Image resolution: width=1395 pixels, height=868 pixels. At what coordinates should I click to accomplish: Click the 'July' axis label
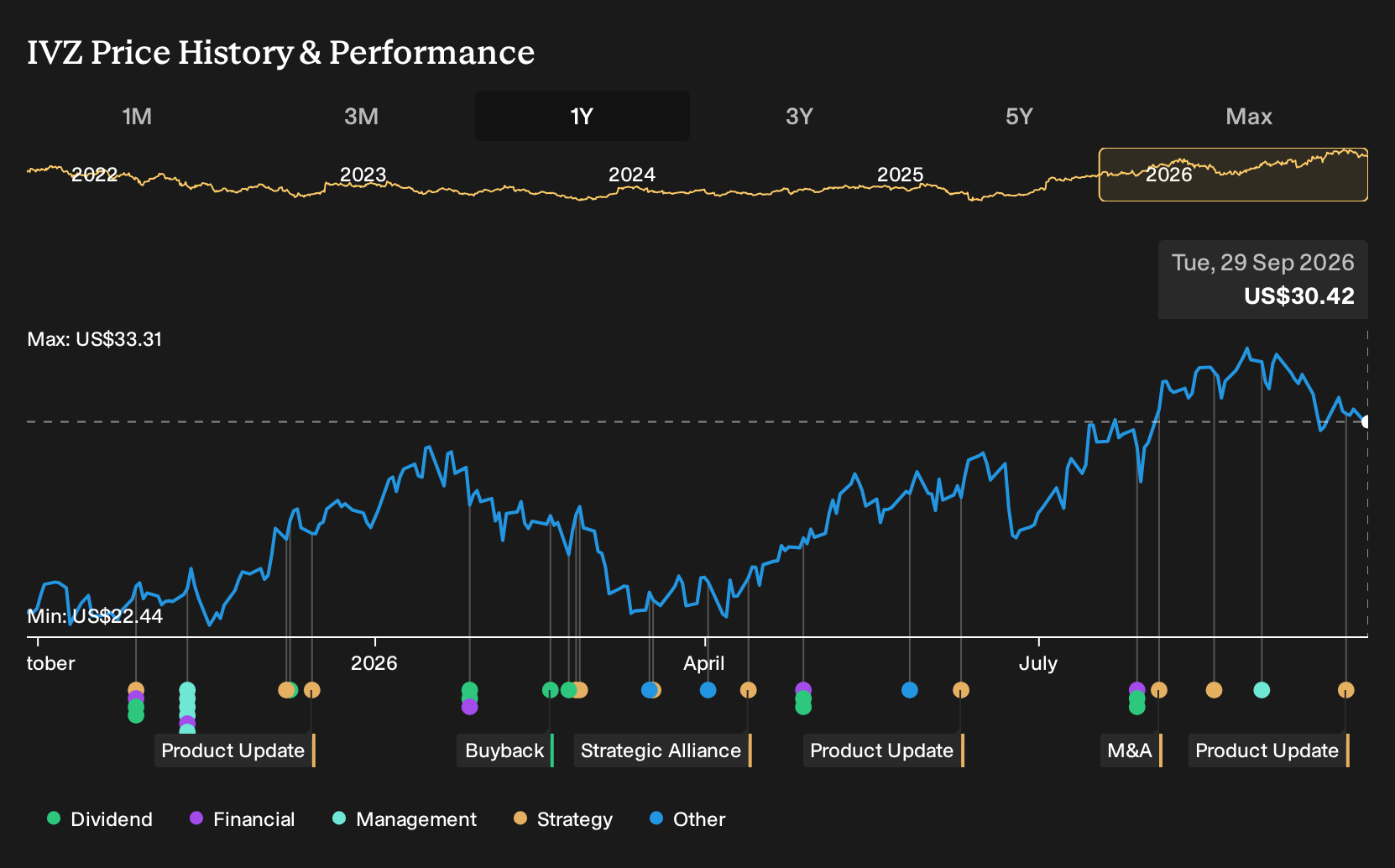1038,663
